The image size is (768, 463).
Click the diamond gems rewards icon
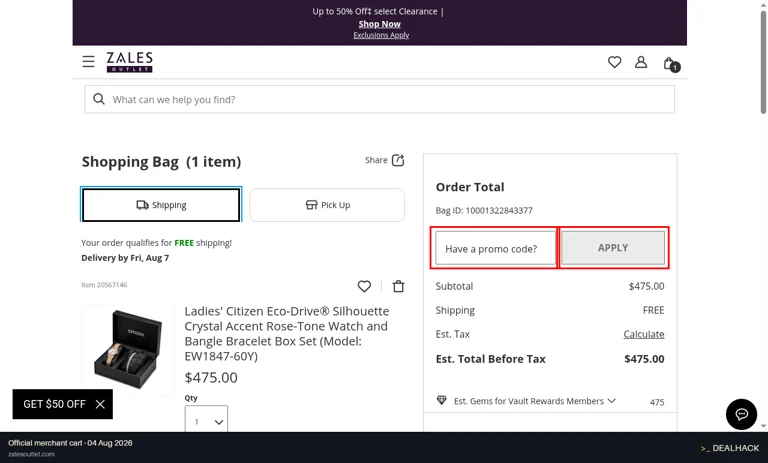click(441, 400)
